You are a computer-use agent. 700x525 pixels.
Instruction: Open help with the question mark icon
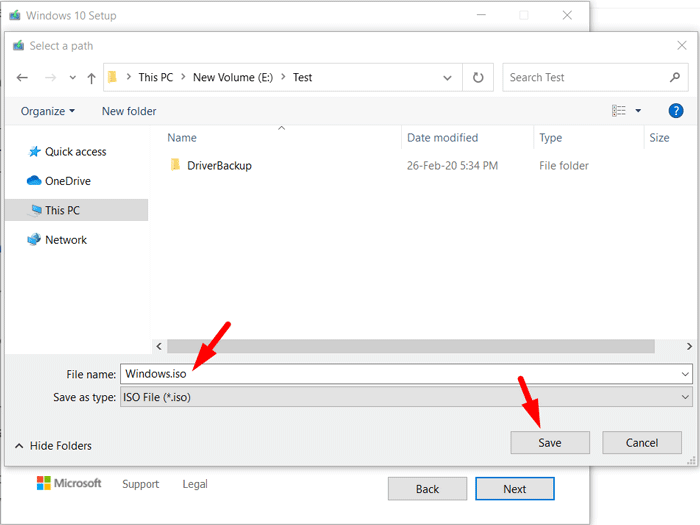point(676,111)
